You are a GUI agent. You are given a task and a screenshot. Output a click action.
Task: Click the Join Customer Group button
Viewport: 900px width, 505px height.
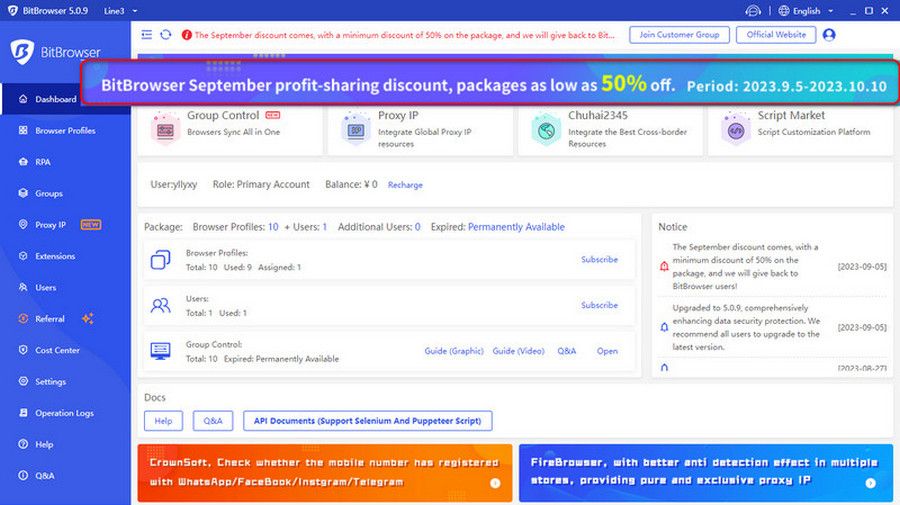click(679, 35)
